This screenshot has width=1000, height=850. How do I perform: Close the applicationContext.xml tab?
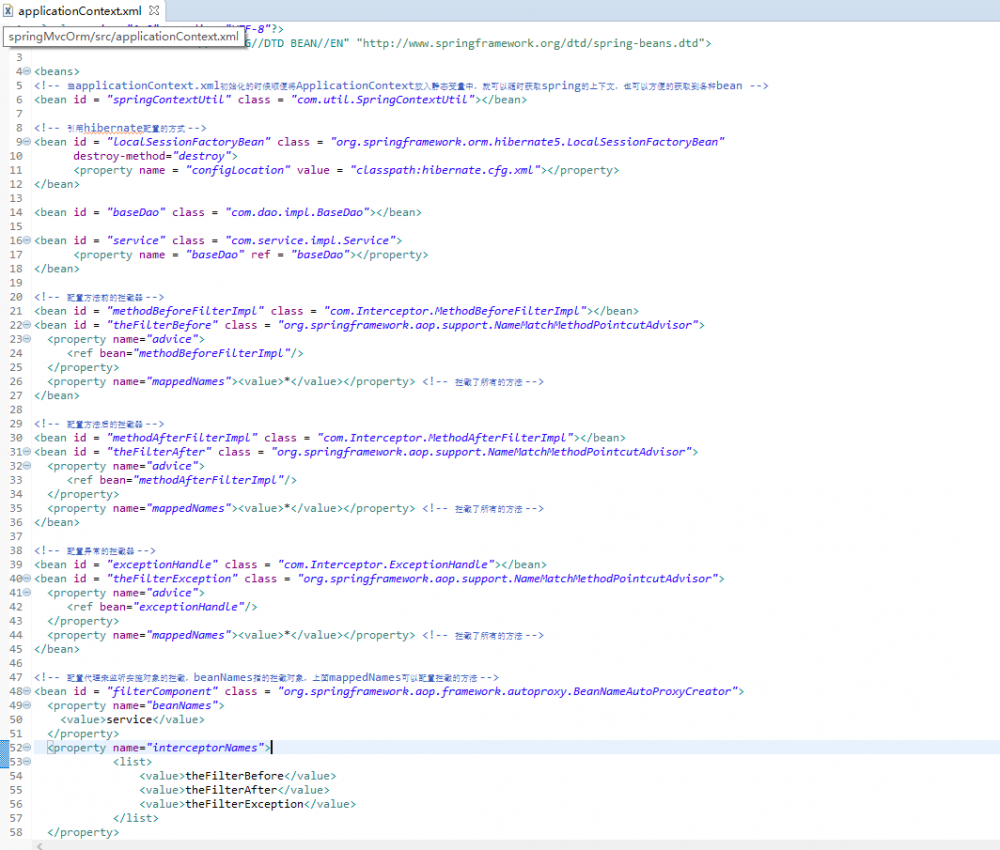click(155, 8)
